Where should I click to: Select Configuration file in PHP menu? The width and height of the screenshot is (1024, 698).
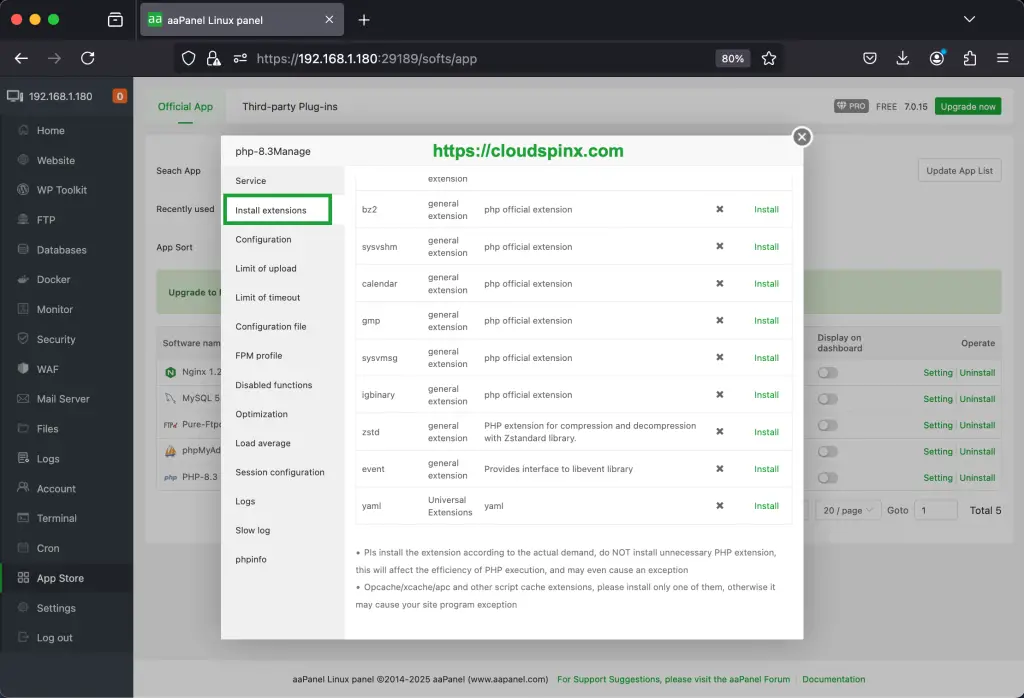(271, 327)
